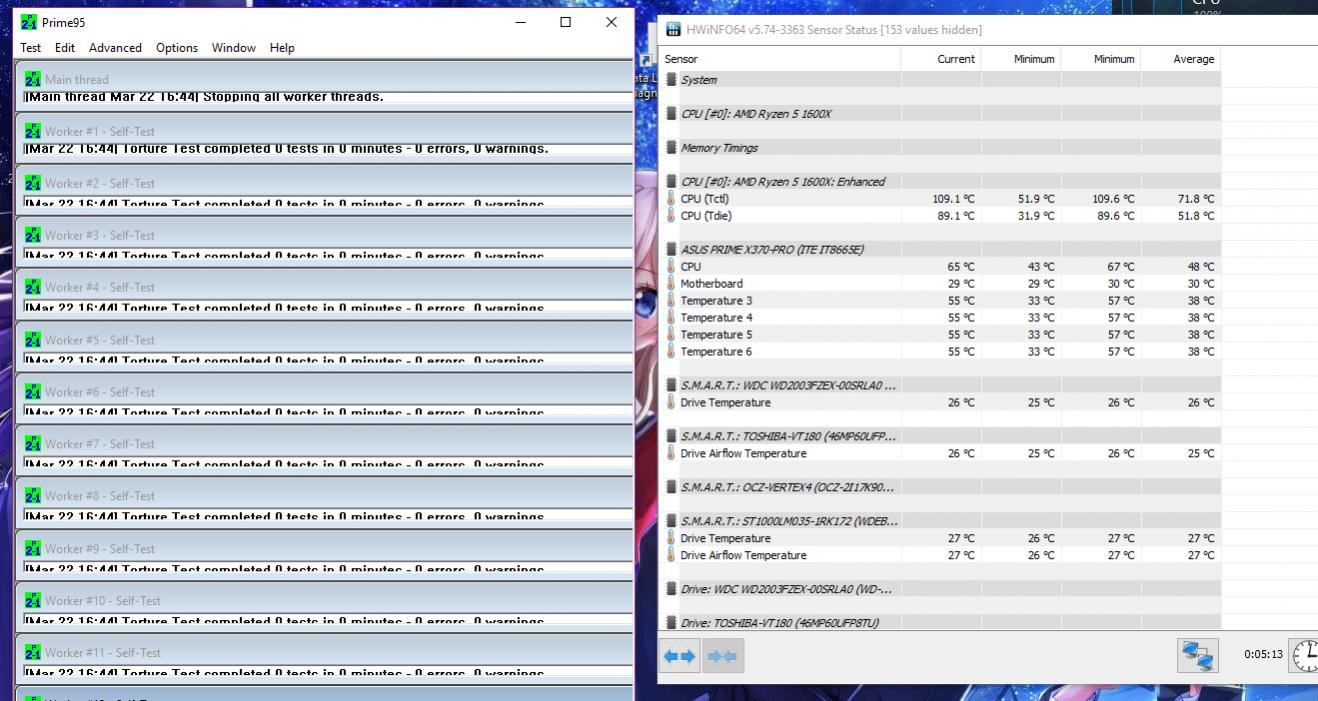
Task: Click the 0:05:13 elapsed time readout
Action: pyautogui.click(x=1263, y=655)
